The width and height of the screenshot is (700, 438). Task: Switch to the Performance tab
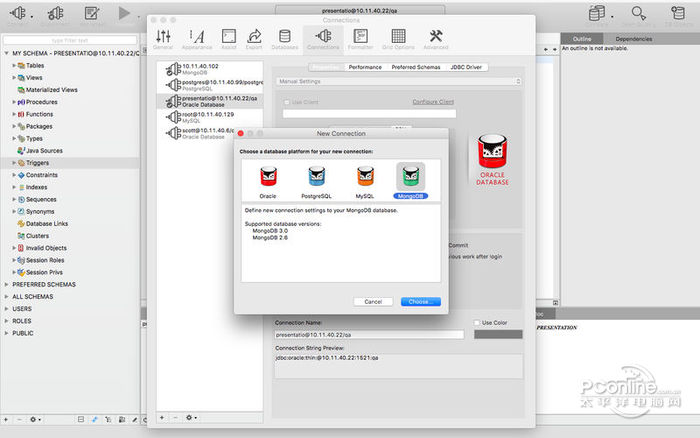coord(365,67)
